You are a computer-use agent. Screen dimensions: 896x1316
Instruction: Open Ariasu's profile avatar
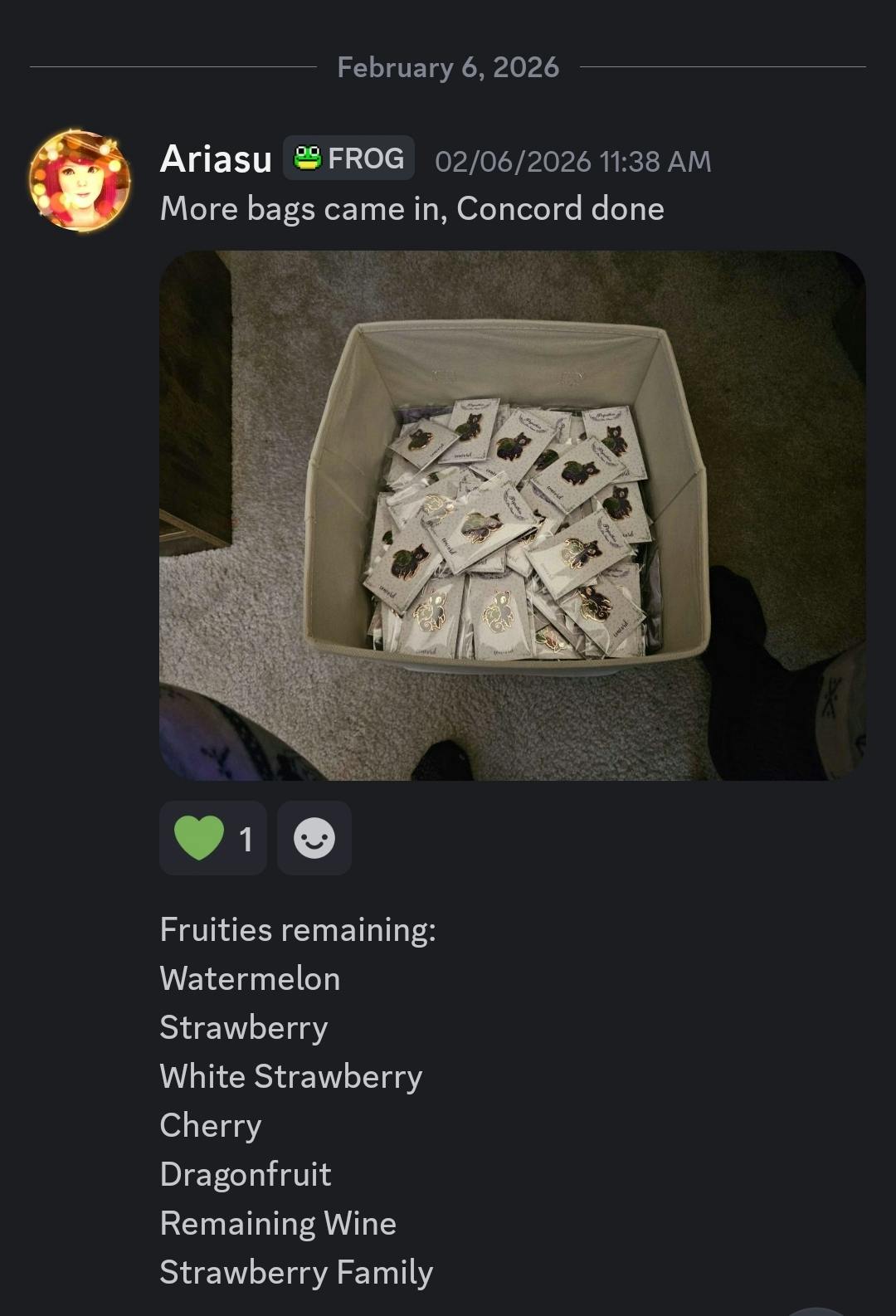(80, 179)
